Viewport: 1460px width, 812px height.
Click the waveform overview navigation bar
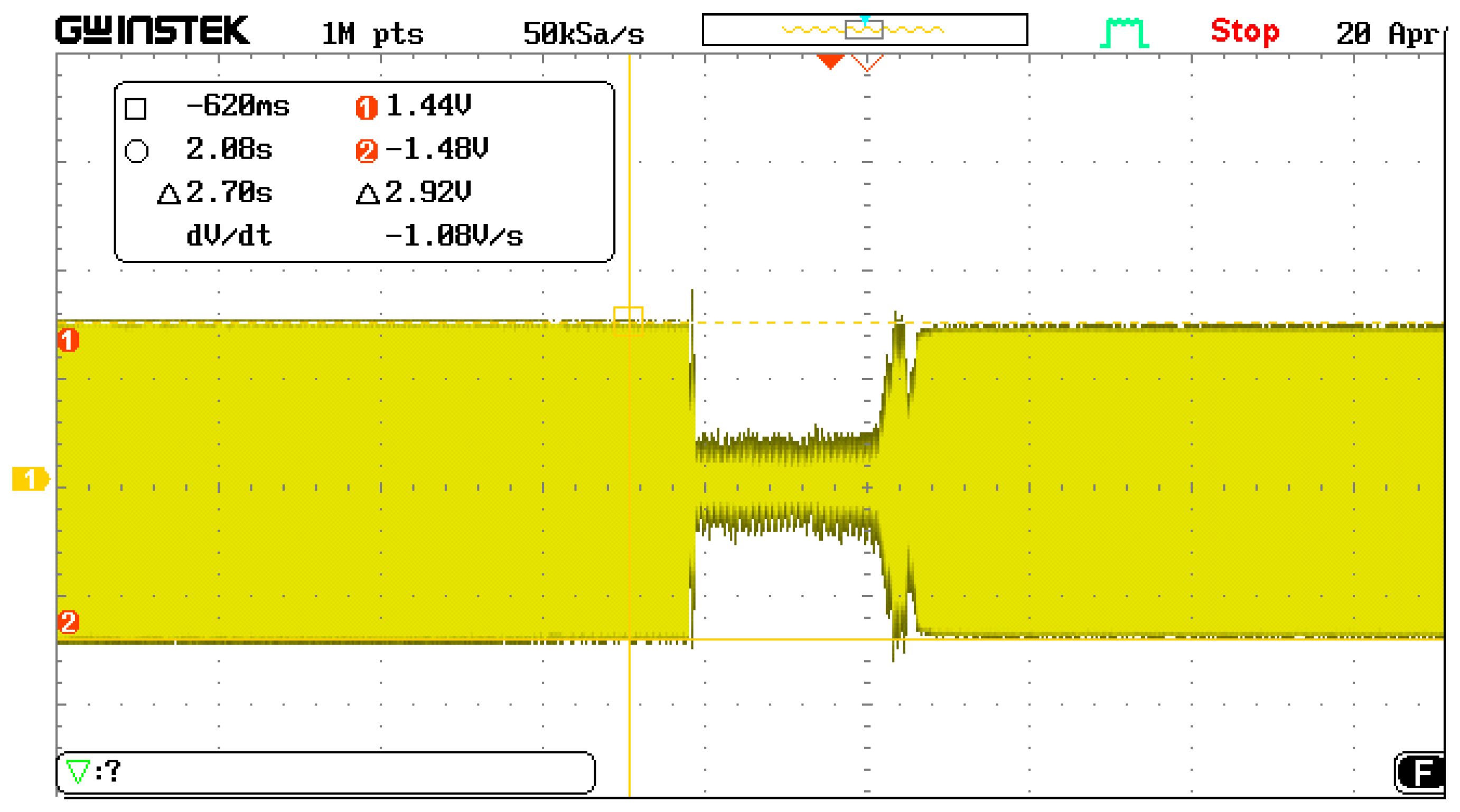tap(864, 30)
